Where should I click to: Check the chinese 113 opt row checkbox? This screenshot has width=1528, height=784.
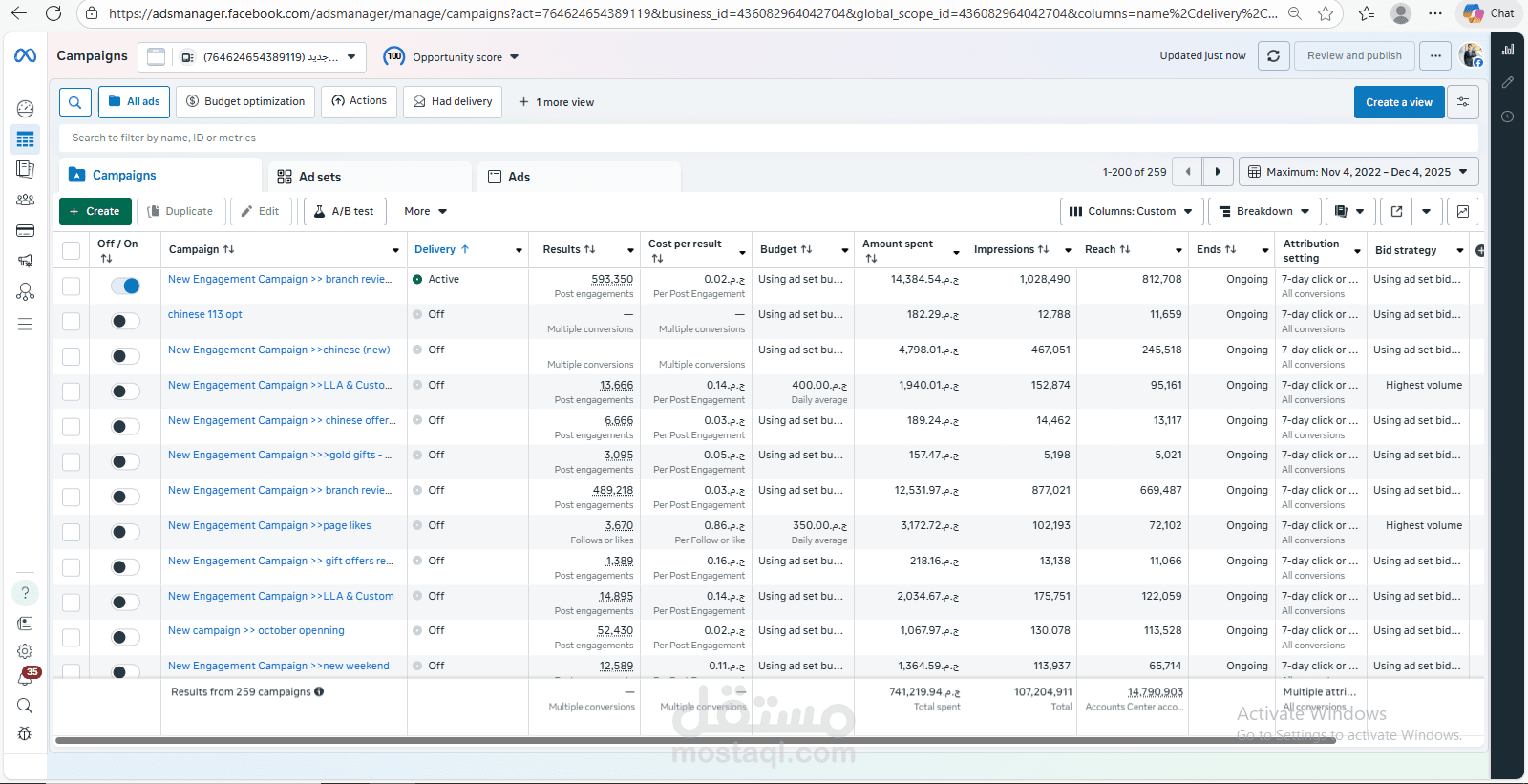point(72,321)
